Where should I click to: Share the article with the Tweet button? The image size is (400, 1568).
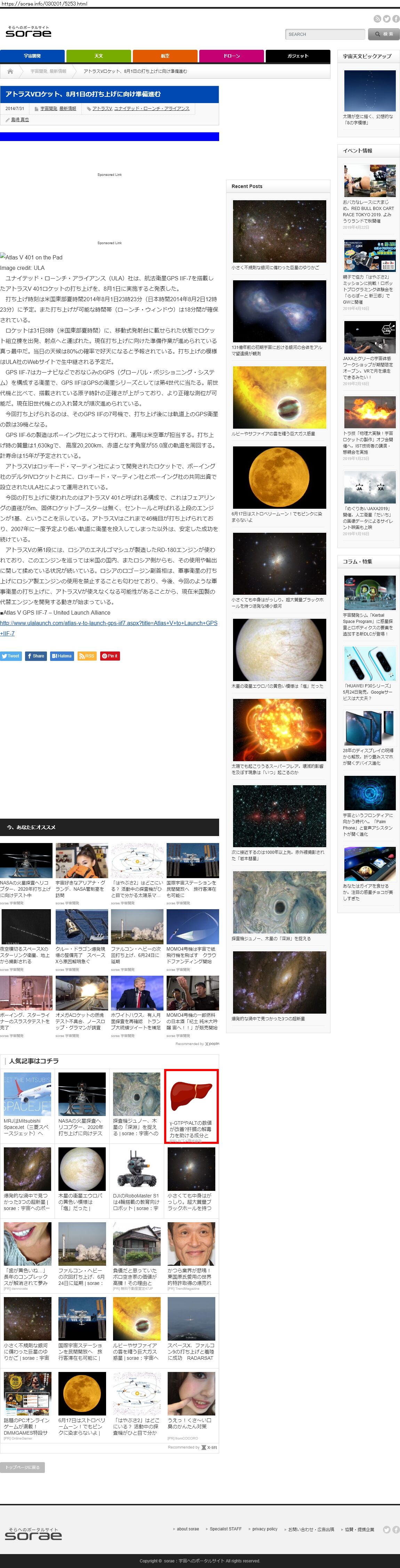coord(10,656)
